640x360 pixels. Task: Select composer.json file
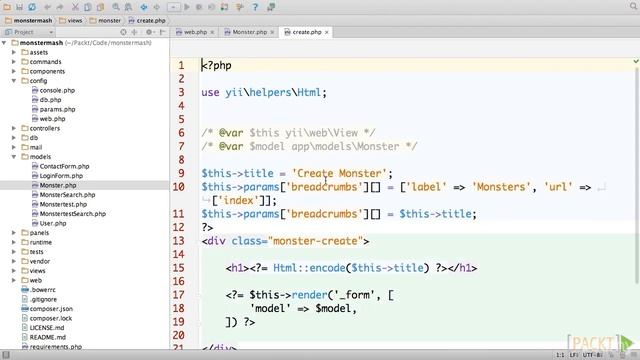pyautogui.click(x=47, y=309)
